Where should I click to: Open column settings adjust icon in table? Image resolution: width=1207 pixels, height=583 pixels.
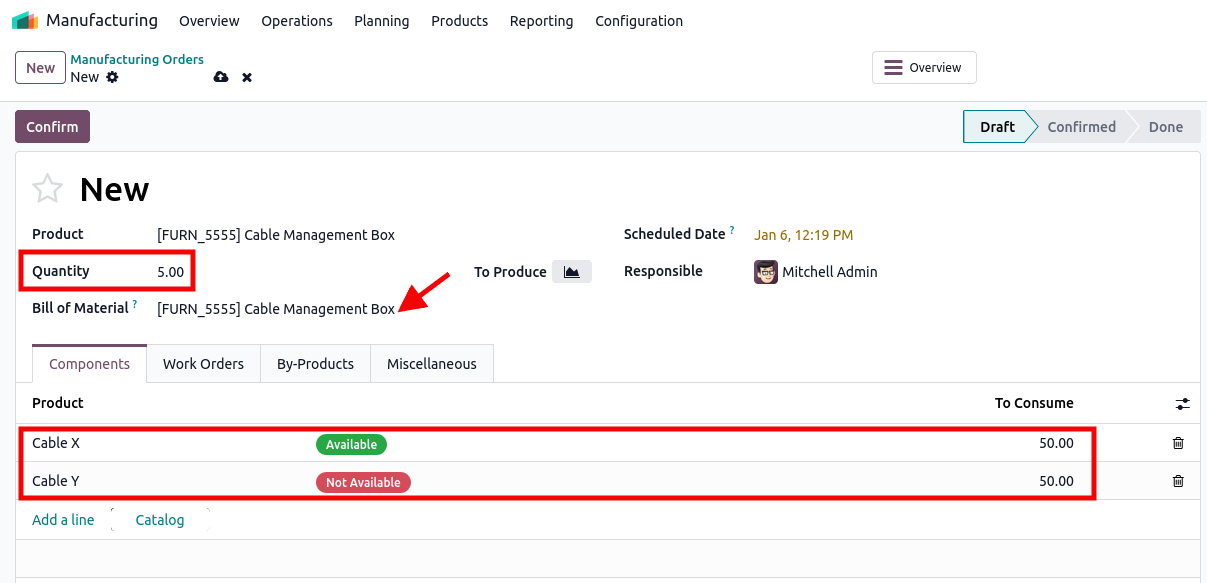1182,404
